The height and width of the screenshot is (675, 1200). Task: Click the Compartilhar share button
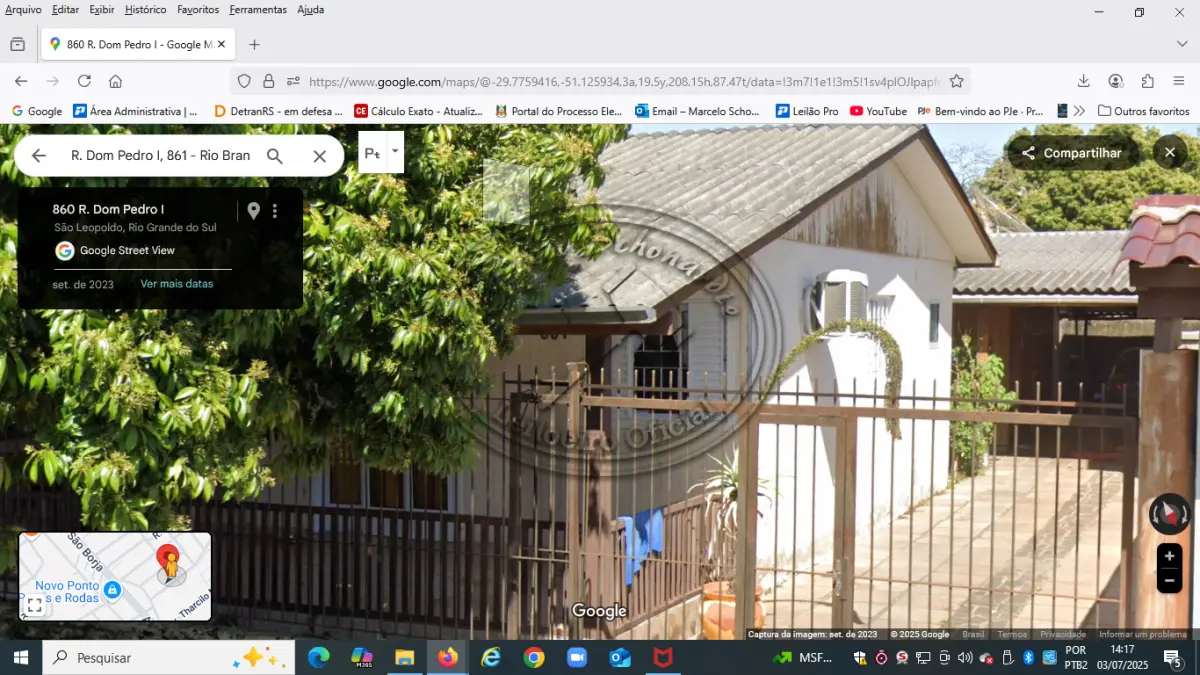pyautogui.click(x=1071, y=153)
